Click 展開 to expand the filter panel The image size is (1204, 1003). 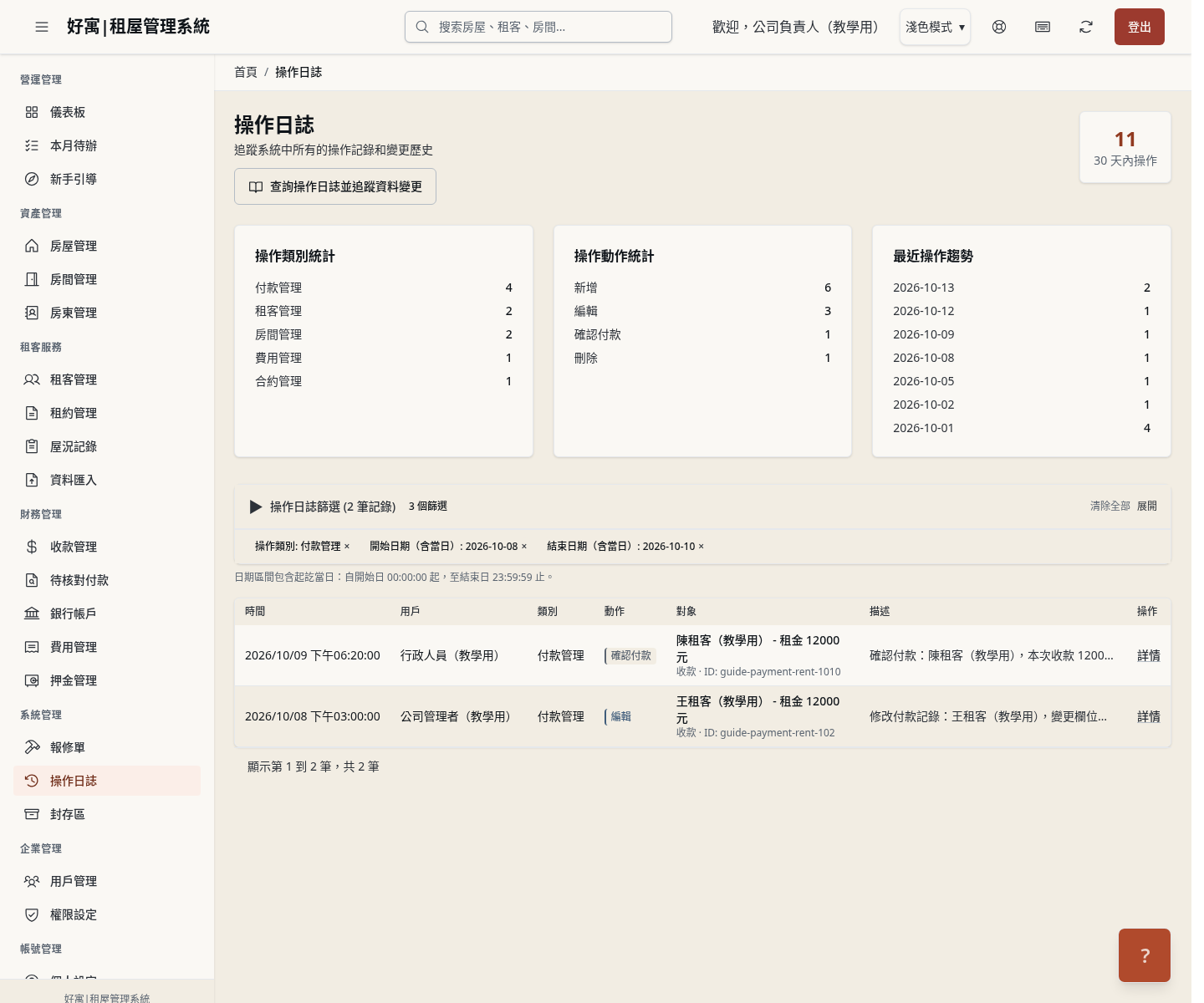1147,507
